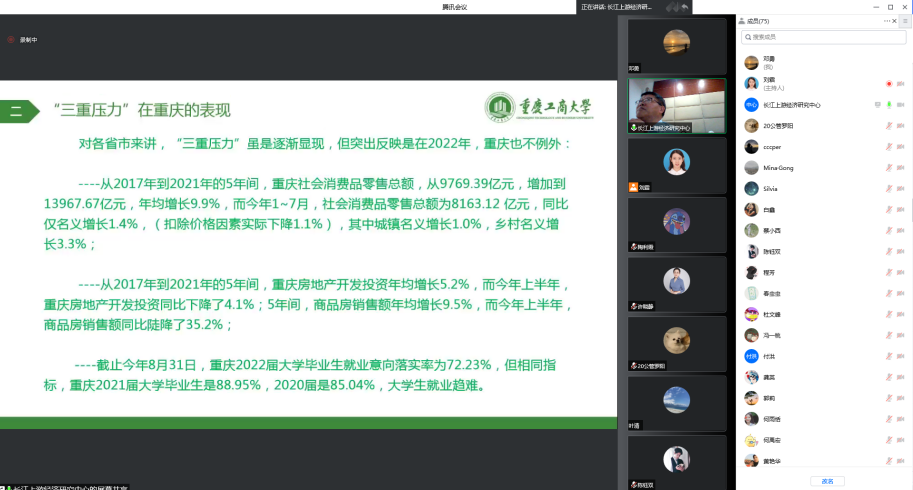Click the 录制中 recording indicator
The image size is (913, 490).
tap(22, 40)
